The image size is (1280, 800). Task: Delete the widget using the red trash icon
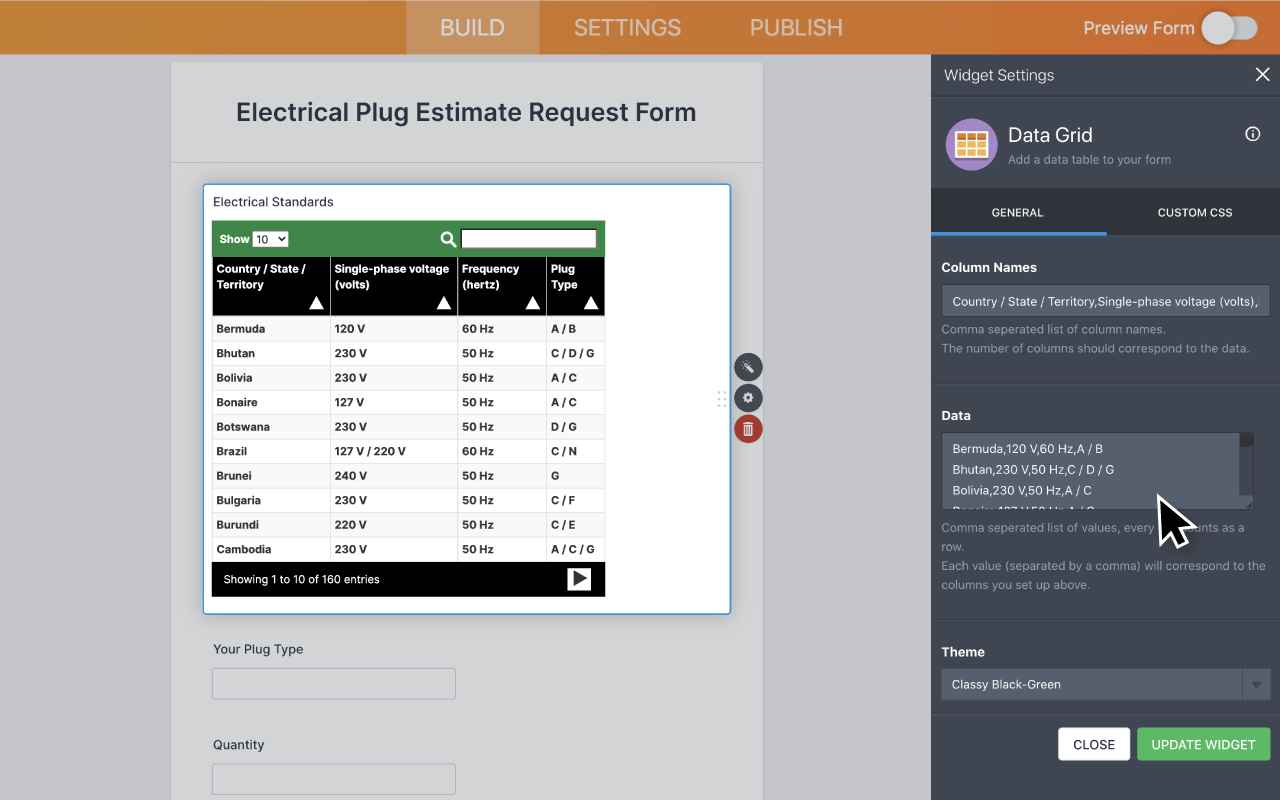748,429
